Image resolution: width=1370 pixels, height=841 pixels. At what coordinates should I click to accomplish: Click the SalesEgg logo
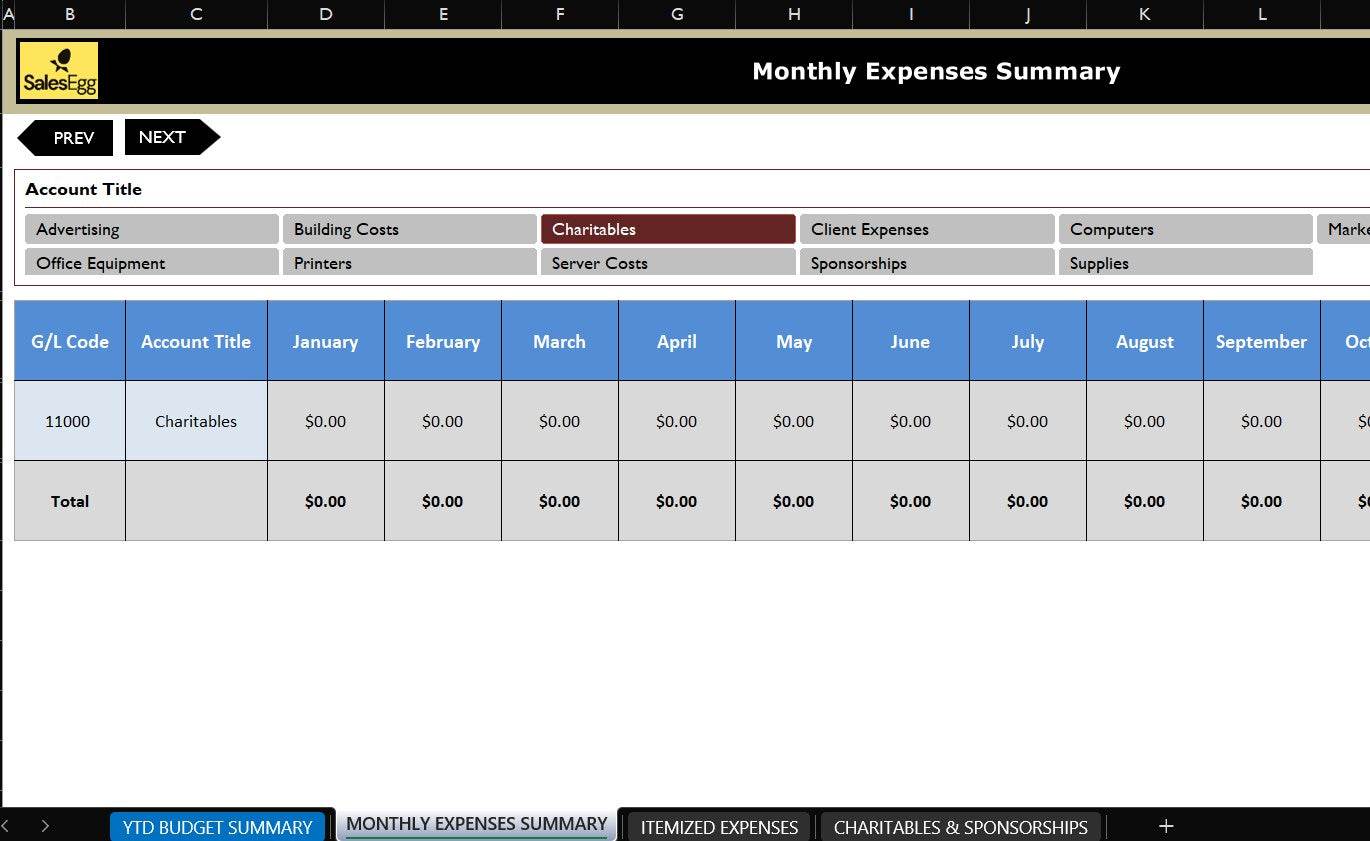click(59, 71)
